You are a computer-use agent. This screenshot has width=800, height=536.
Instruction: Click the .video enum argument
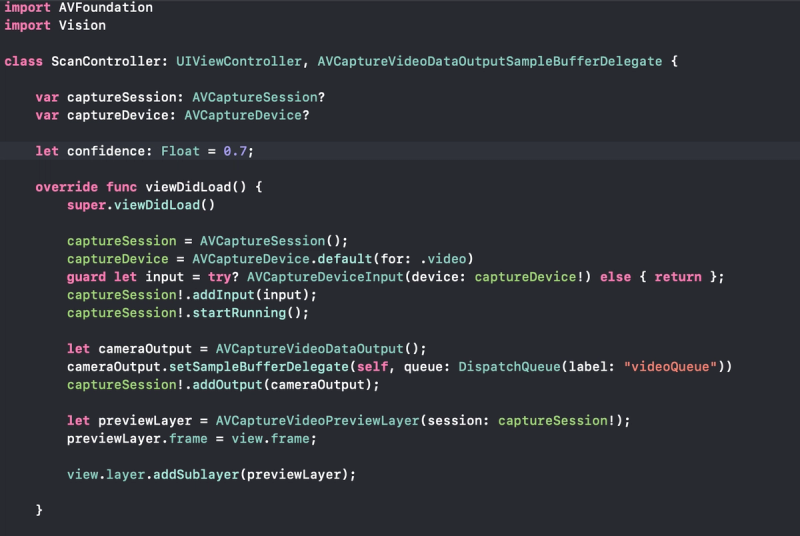(443, 259)
